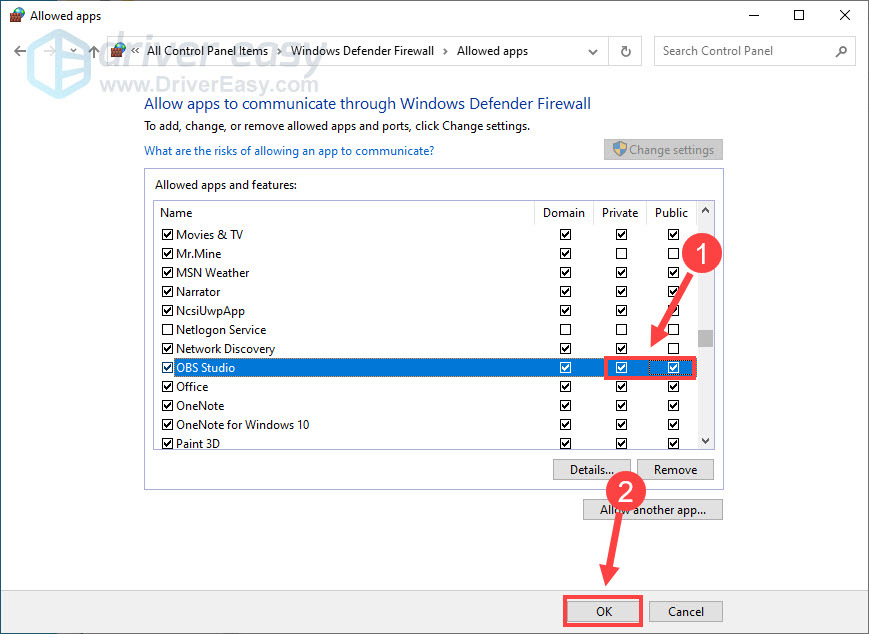The height and width of the screenshot is (634, 869).
Task: Uncheck Private for OneNote for Windows 10
Action: coord(621,425)
